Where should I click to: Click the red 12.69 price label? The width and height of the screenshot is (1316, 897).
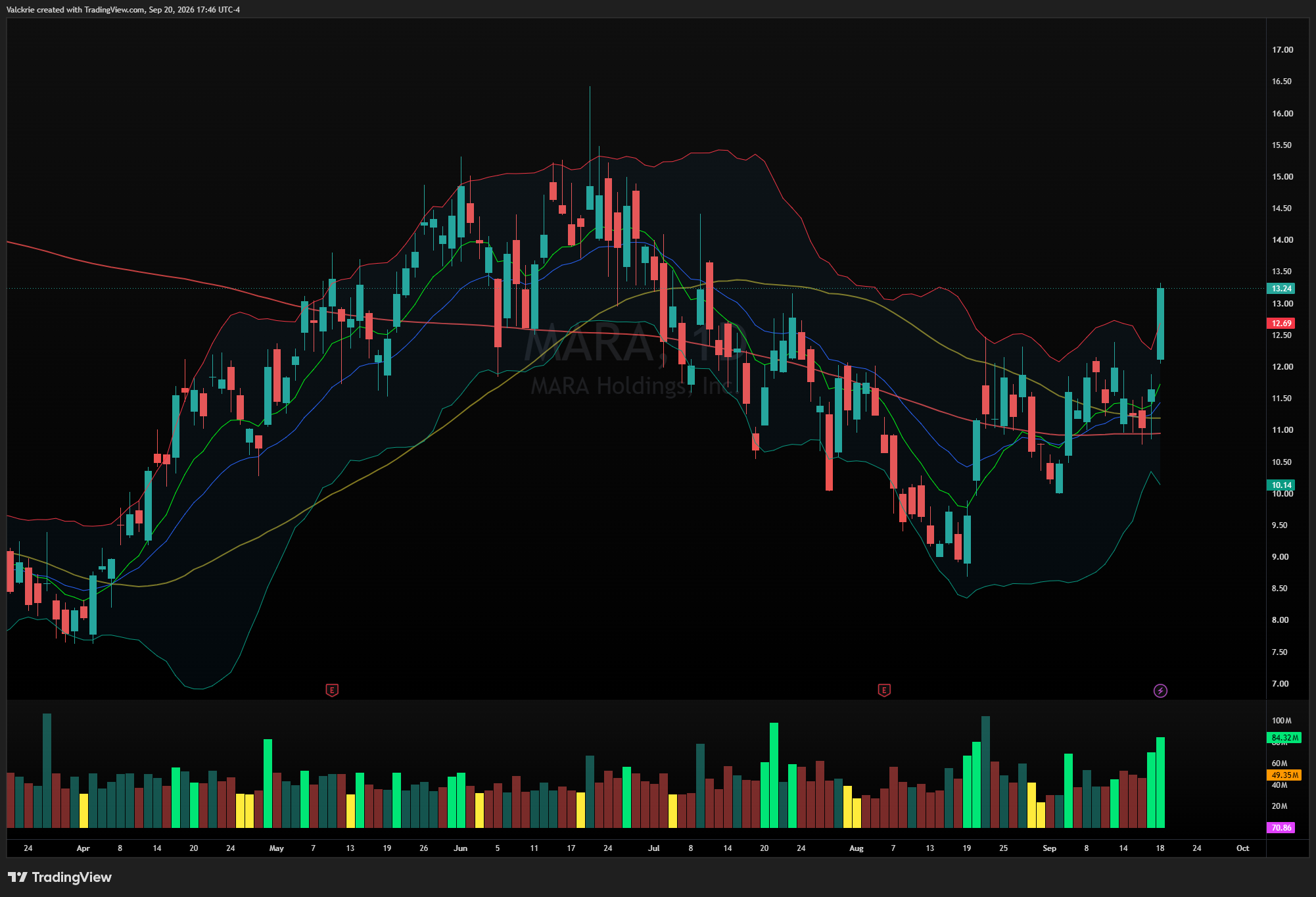point(1281,323)
